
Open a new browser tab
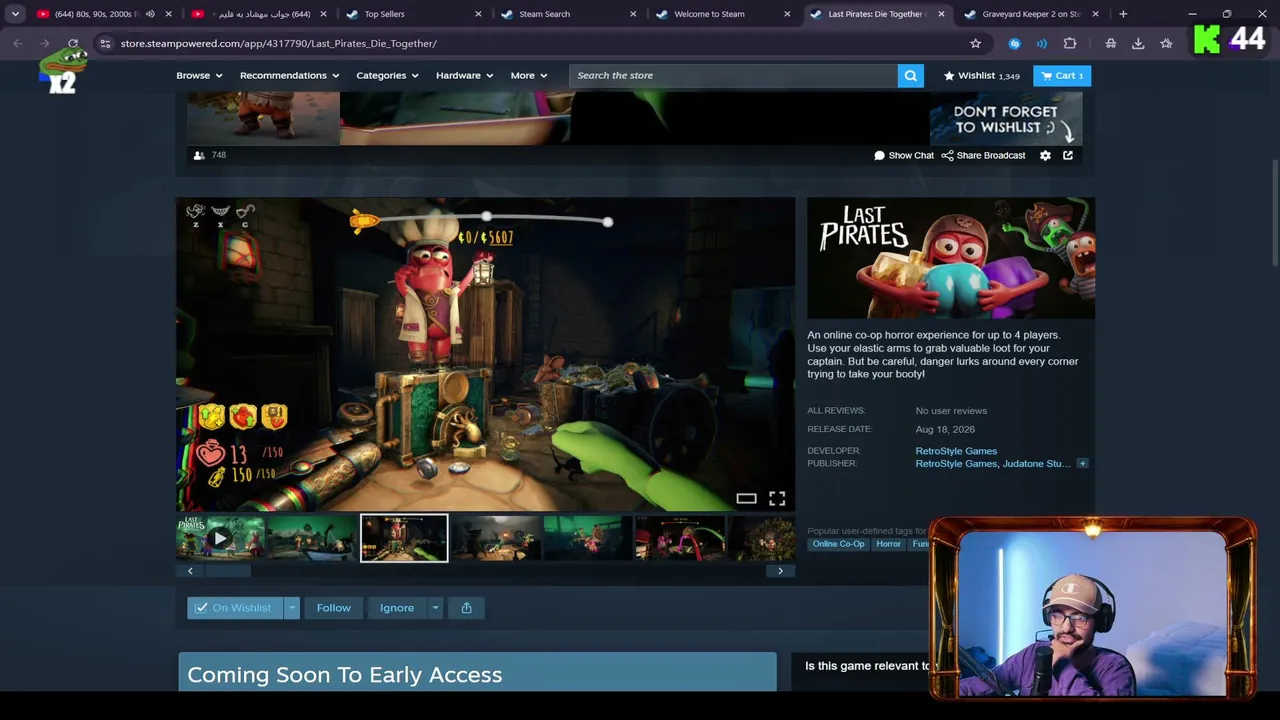pyautogui.click(x=1123, y=14)
